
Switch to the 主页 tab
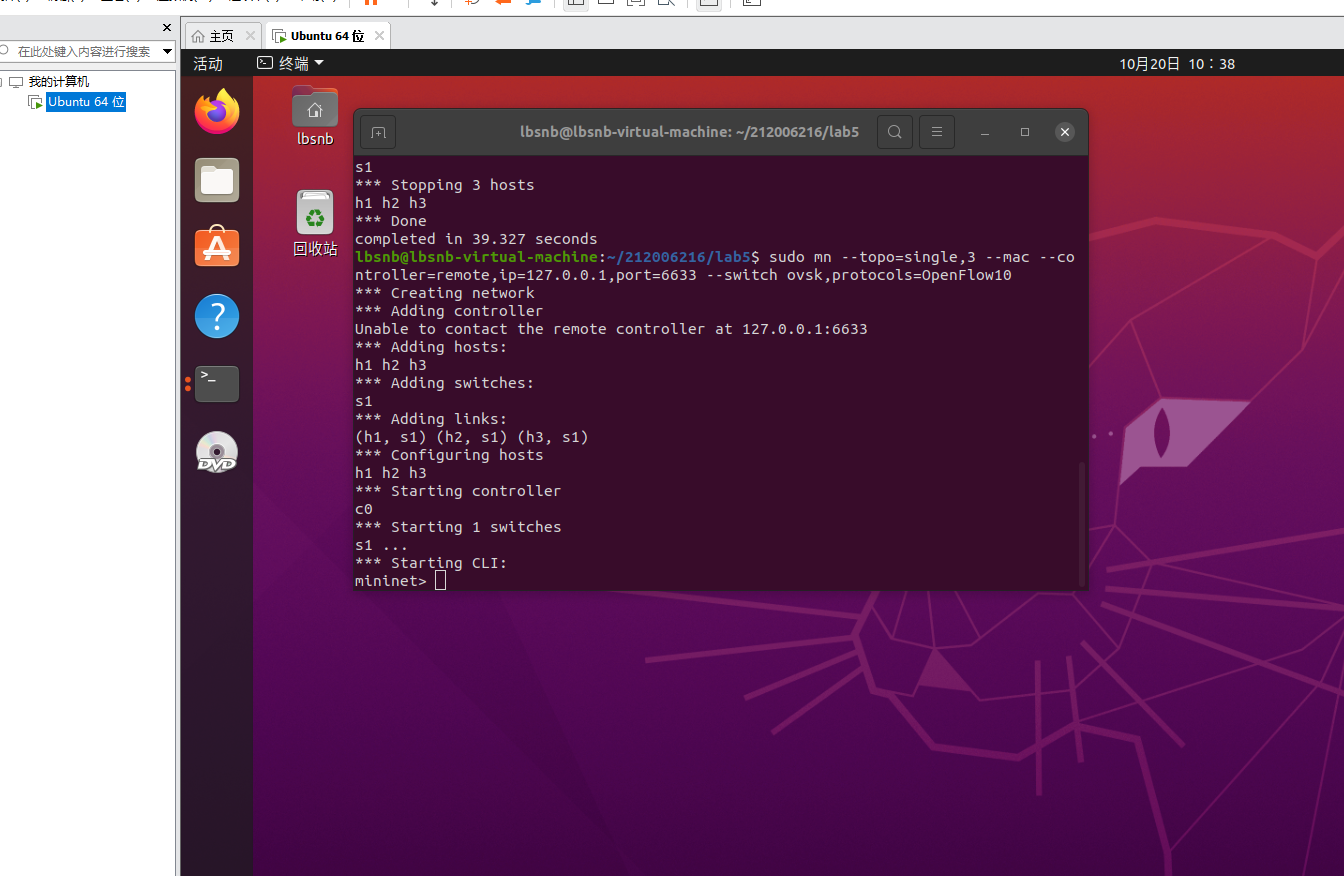[x=222, y=36]
